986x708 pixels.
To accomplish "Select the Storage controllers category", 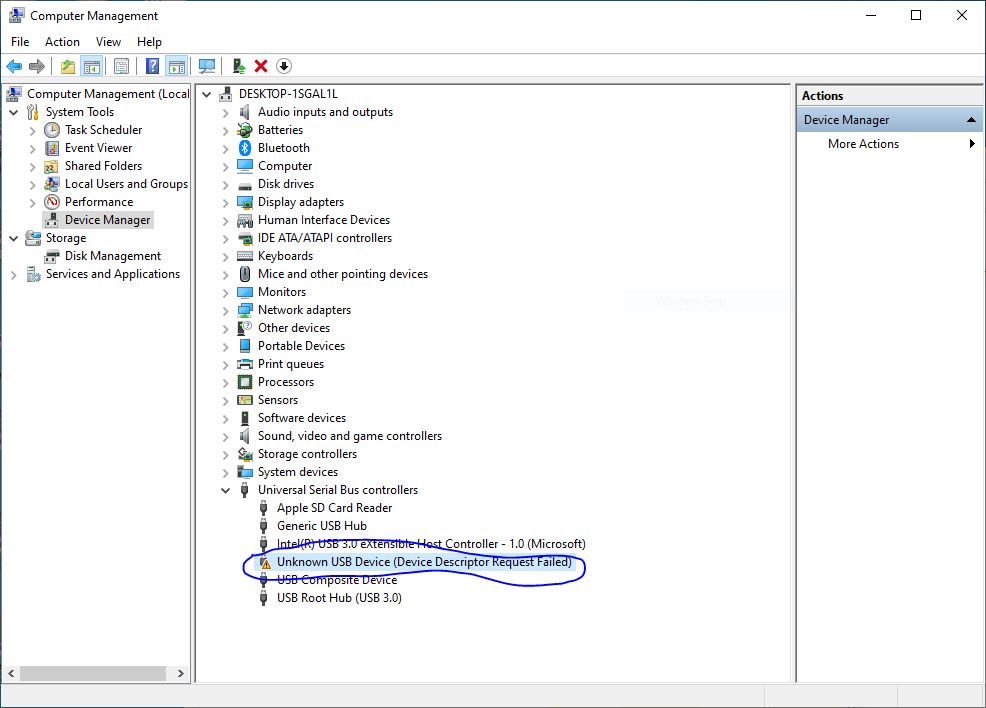I will 307,454.
